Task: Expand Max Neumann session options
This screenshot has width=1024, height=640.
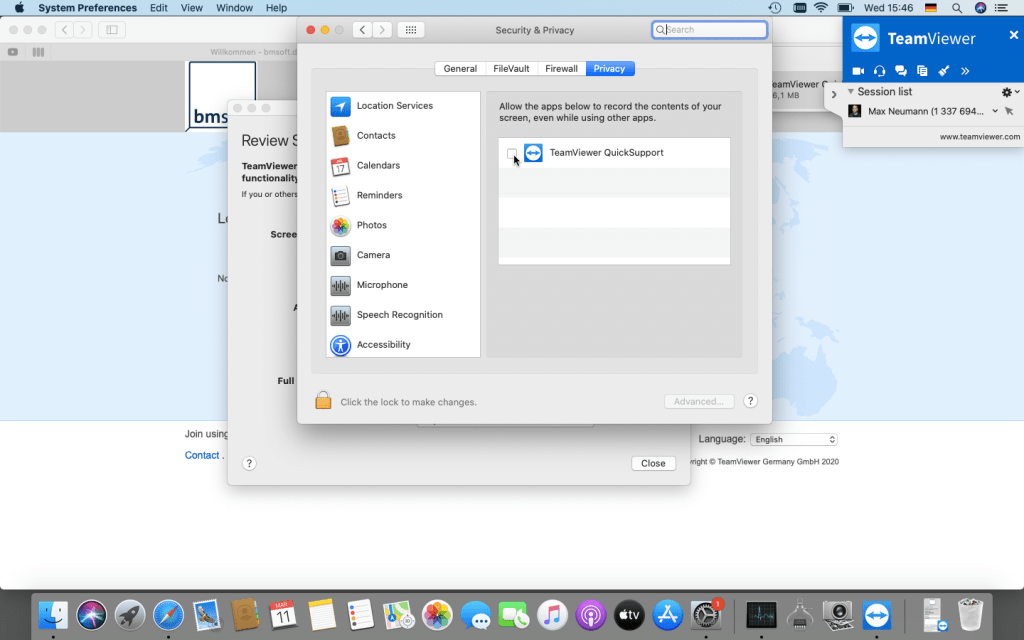Action: pyautogui.click(x=995, y=111)
